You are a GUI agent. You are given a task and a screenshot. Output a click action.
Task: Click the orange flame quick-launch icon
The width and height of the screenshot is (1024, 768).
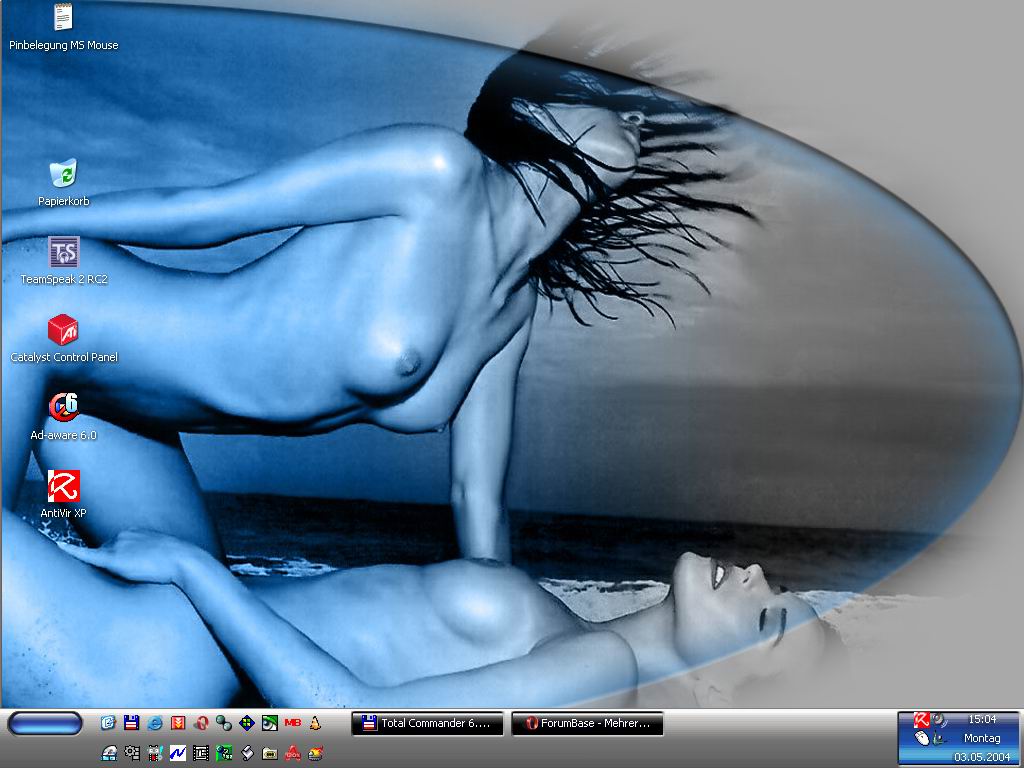click(x=315, y=753)
